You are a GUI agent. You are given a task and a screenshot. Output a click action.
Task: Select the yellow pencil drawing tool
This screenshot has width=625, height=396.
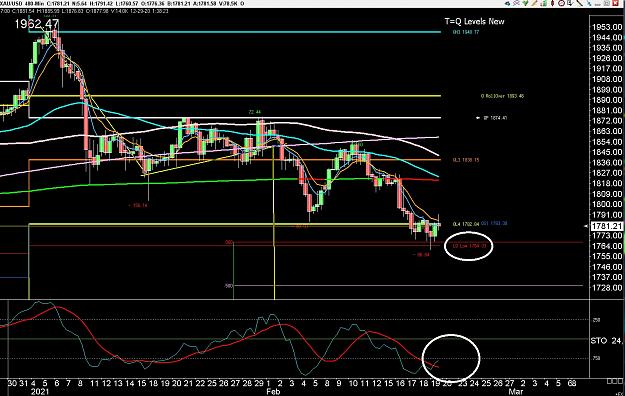click(x=534, y=3)
